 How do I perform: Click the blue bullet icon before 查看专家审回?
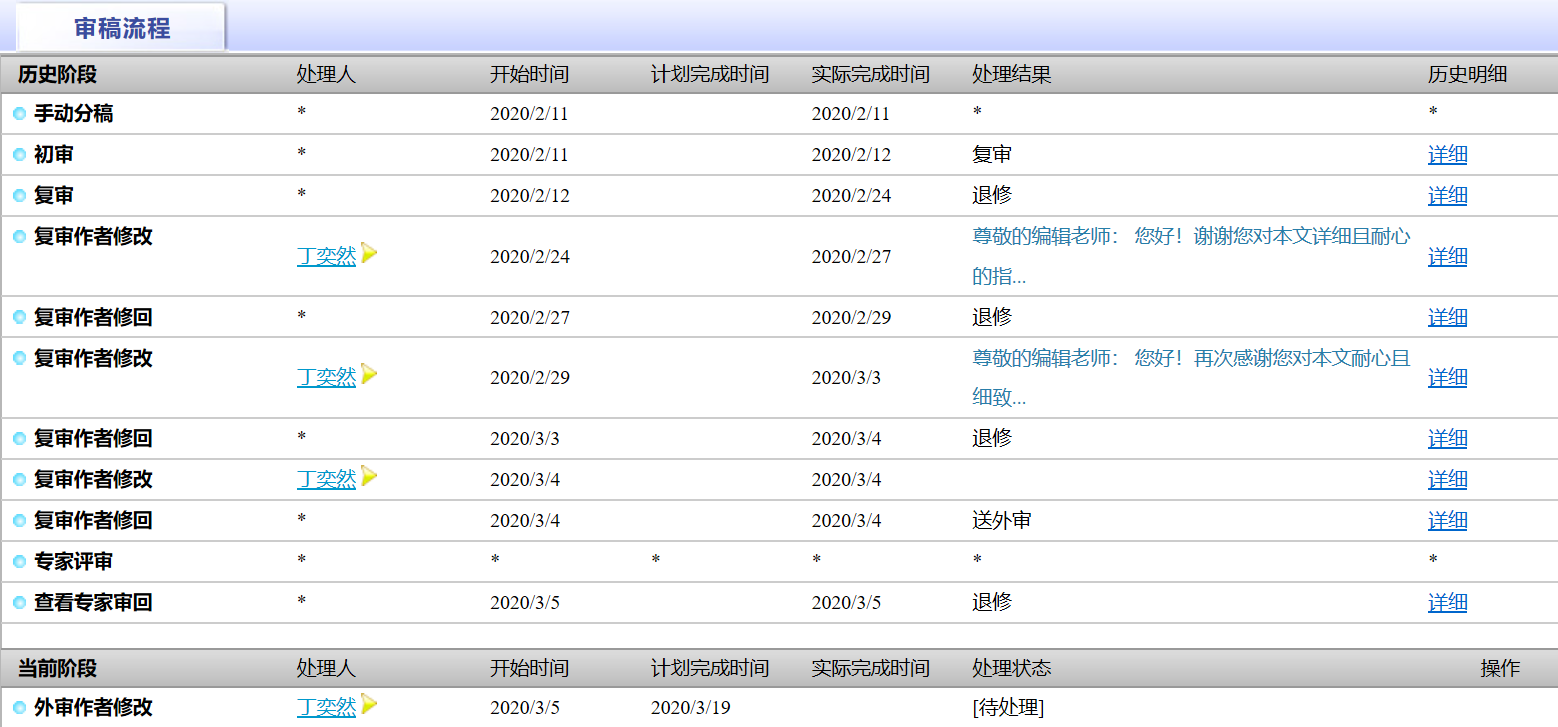tap(19, 603)
